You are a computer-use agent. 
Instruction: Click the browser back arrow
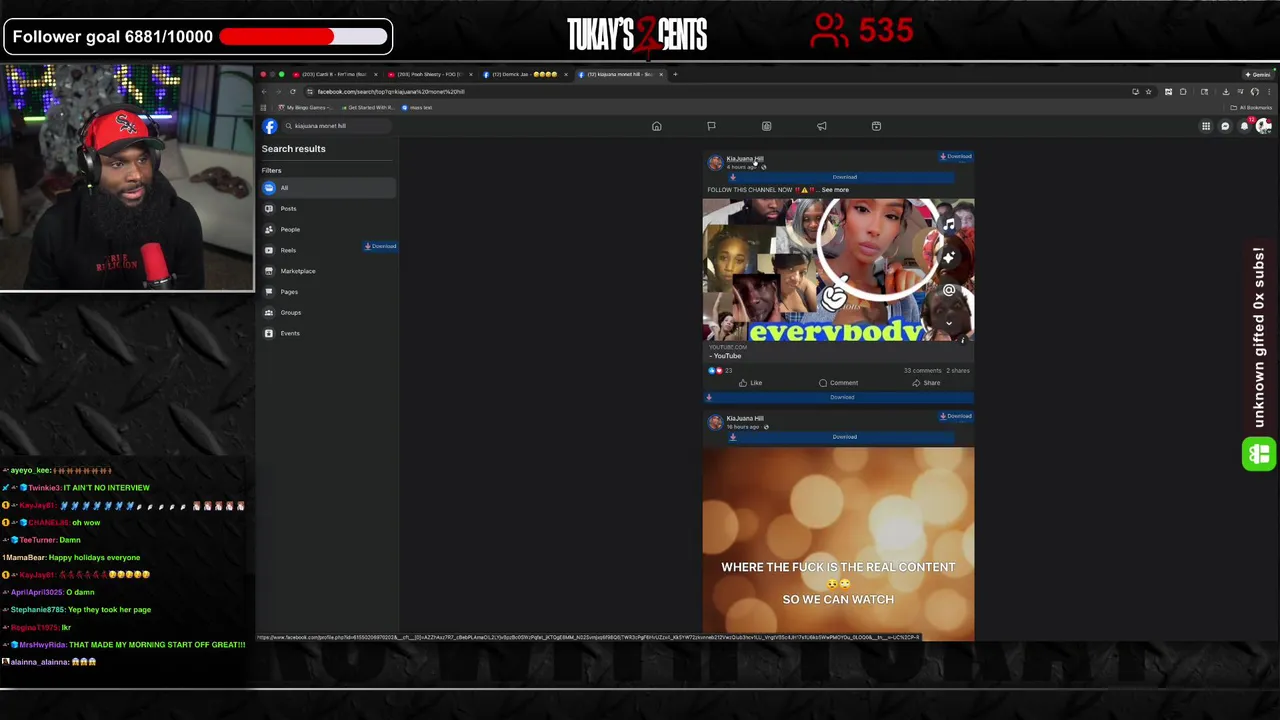click(265, 91)
